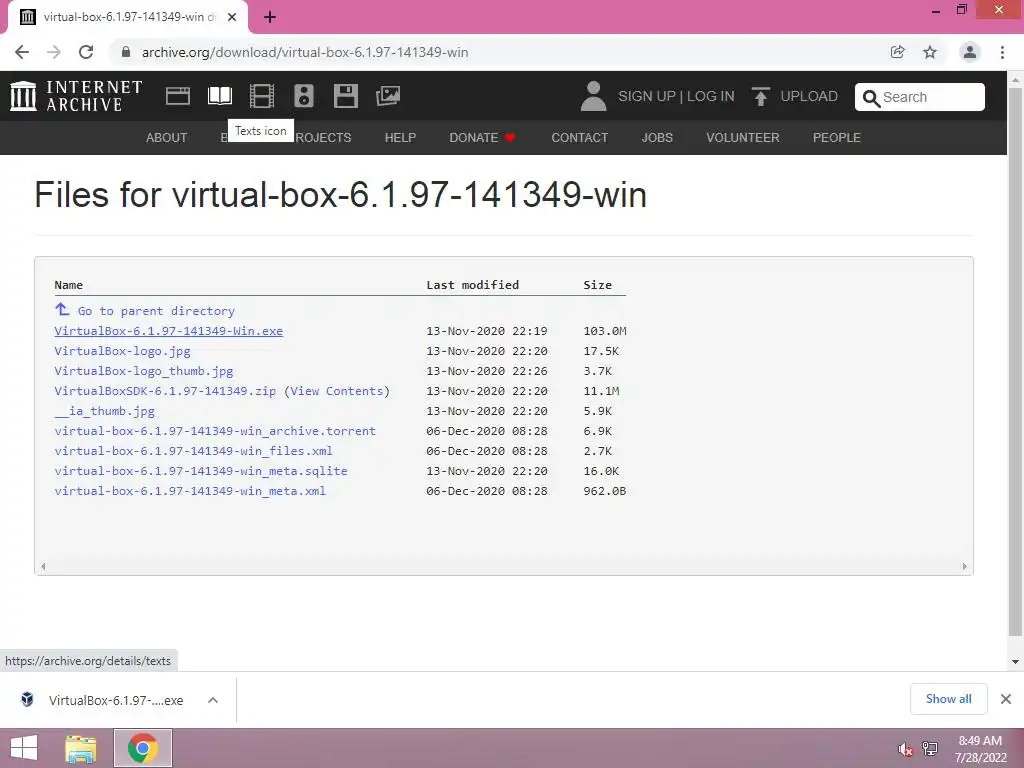
Task: View site security lock info
Action: tap(126, 52)
